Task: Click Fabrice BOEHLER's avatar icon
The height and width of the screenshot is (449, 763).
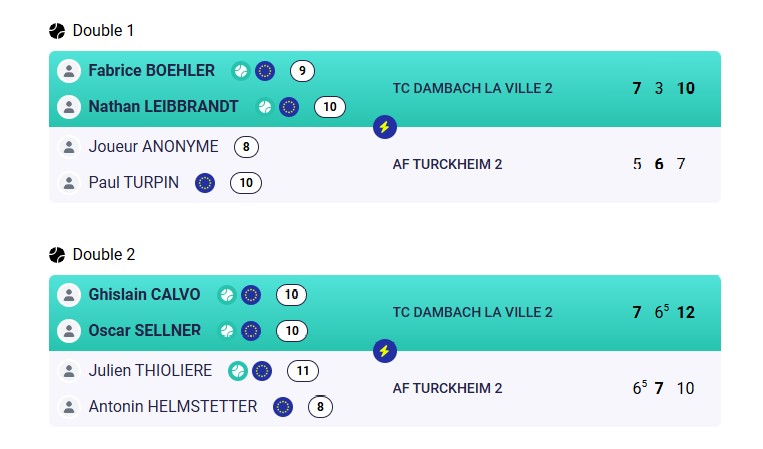Action: [69, 71]
